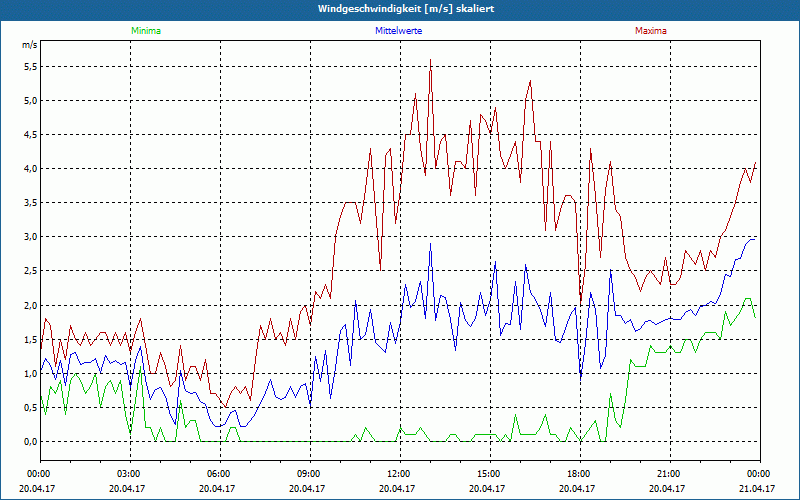Click the "0,0" y-axis value
This screenshot has width=800, height=500.
tap(30, 442)
